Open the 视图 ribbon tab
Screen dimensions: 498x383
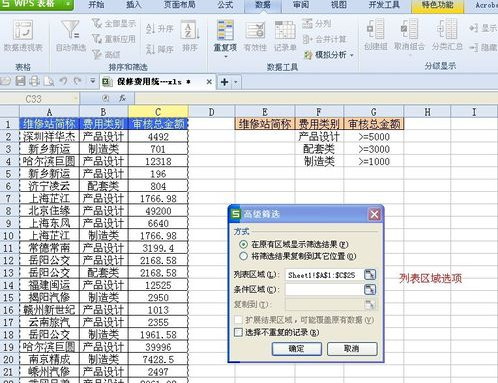tap(339, 5)
